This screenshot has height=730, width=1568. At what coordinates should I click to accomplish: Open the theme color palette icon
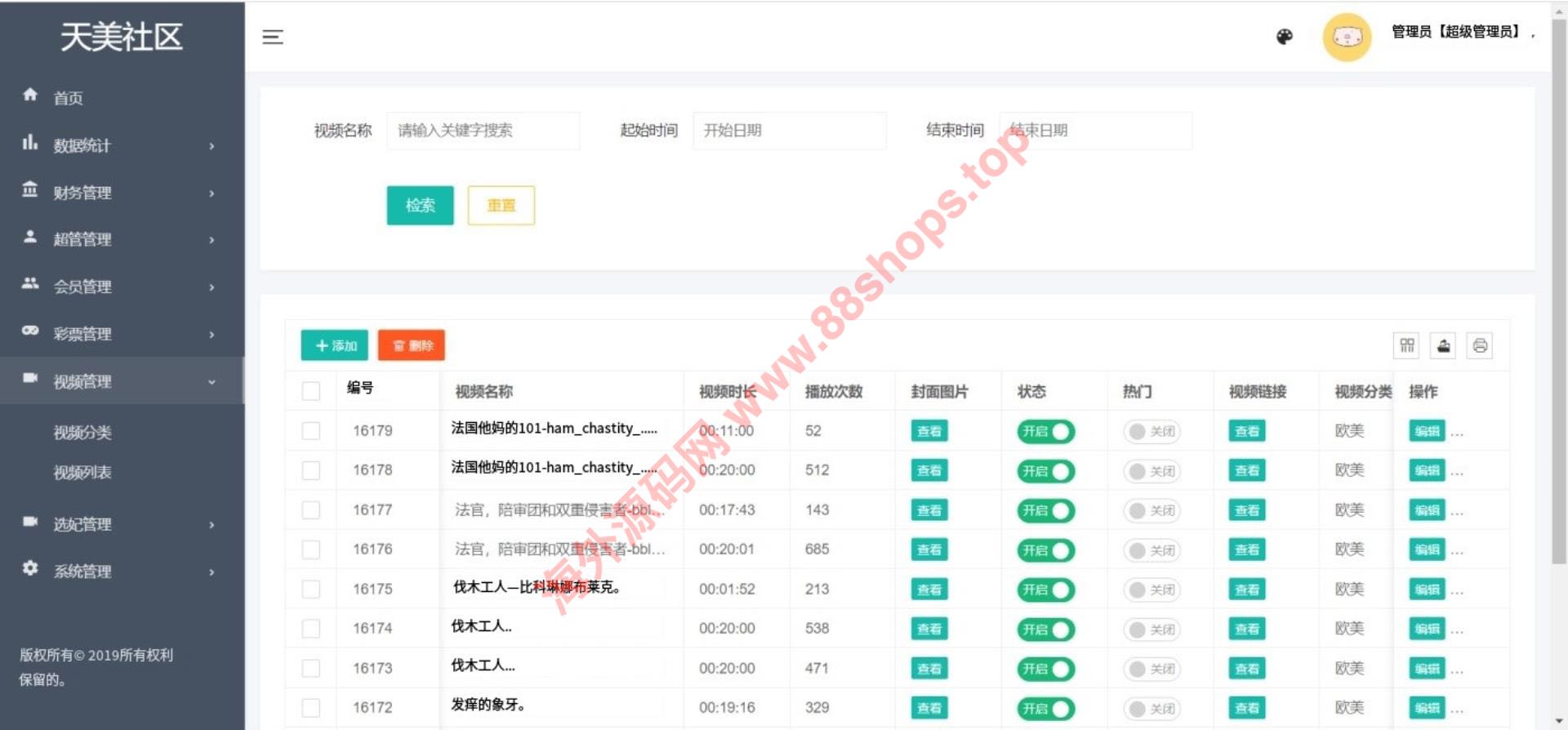pos(1284,37)
